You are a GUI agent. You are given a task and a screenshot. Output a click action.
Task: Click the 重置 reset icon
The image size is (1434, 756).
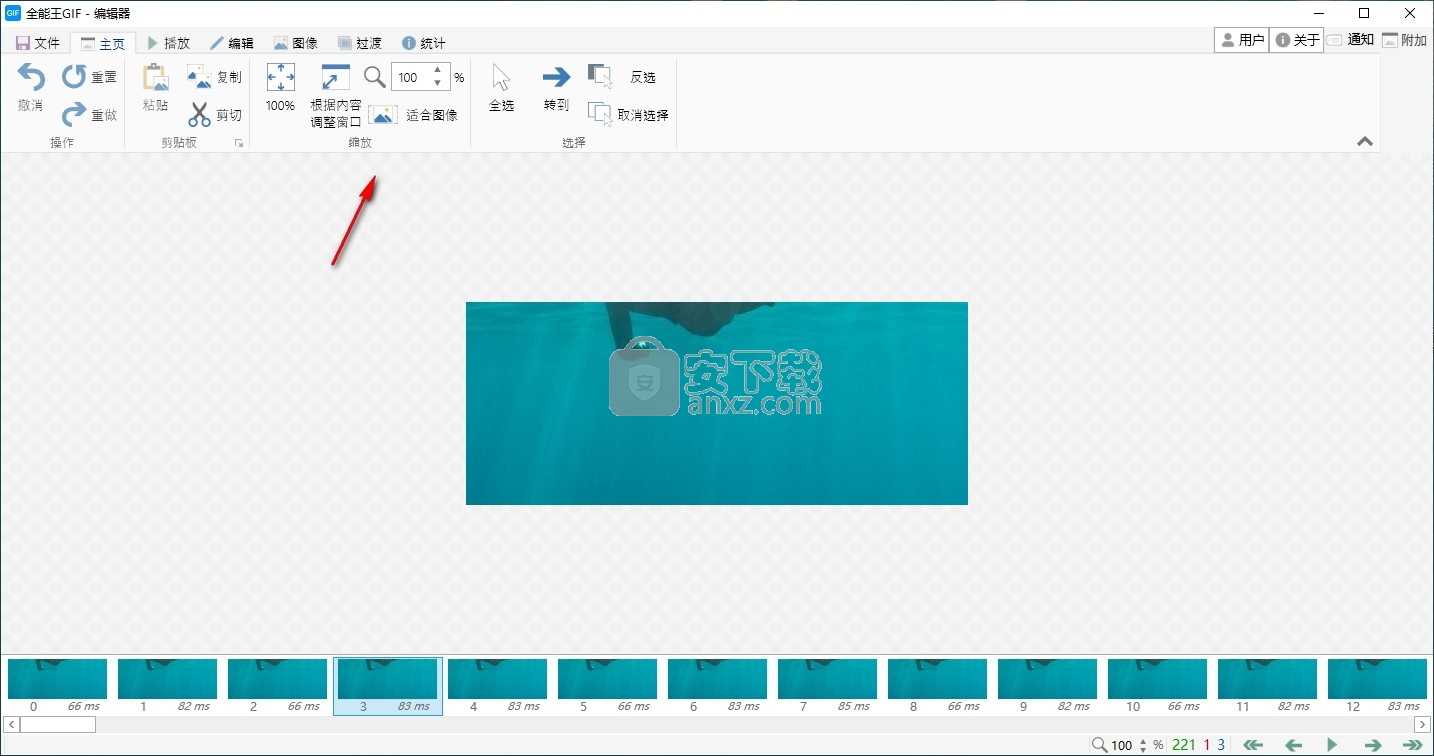(x=74, y=77)
